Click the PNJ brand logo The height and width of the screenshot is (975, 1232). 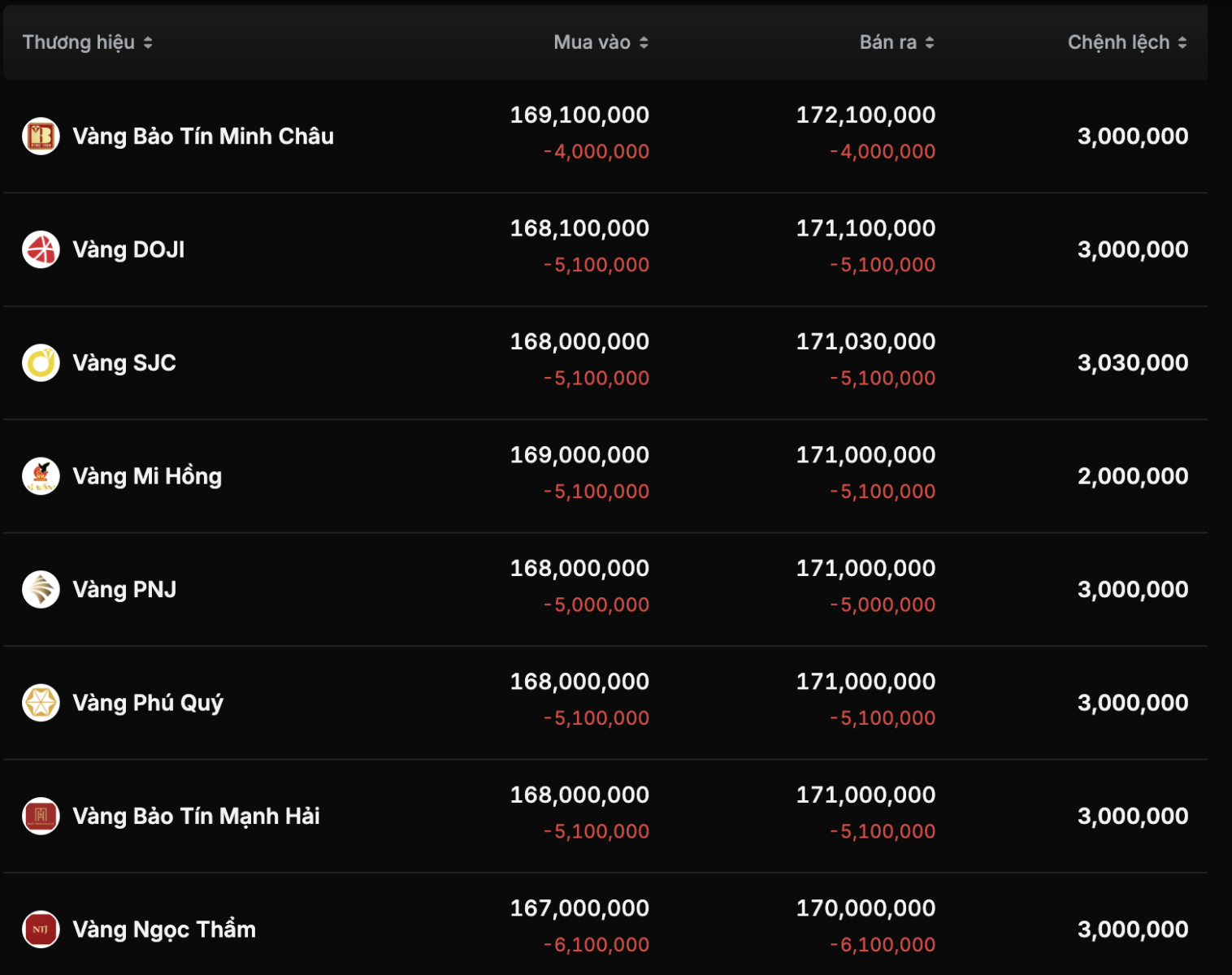41,589
